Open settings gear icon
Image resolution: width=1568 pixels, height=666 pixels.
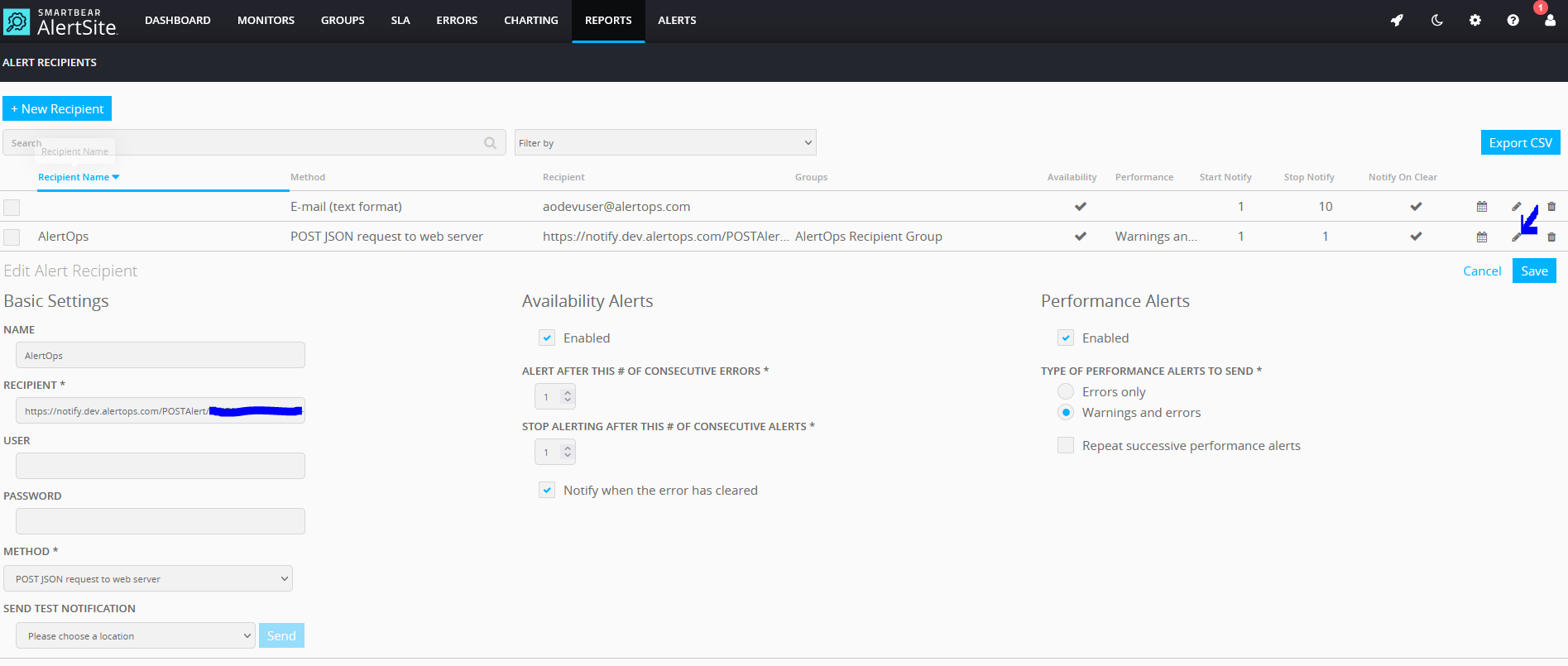[1474, 21]
